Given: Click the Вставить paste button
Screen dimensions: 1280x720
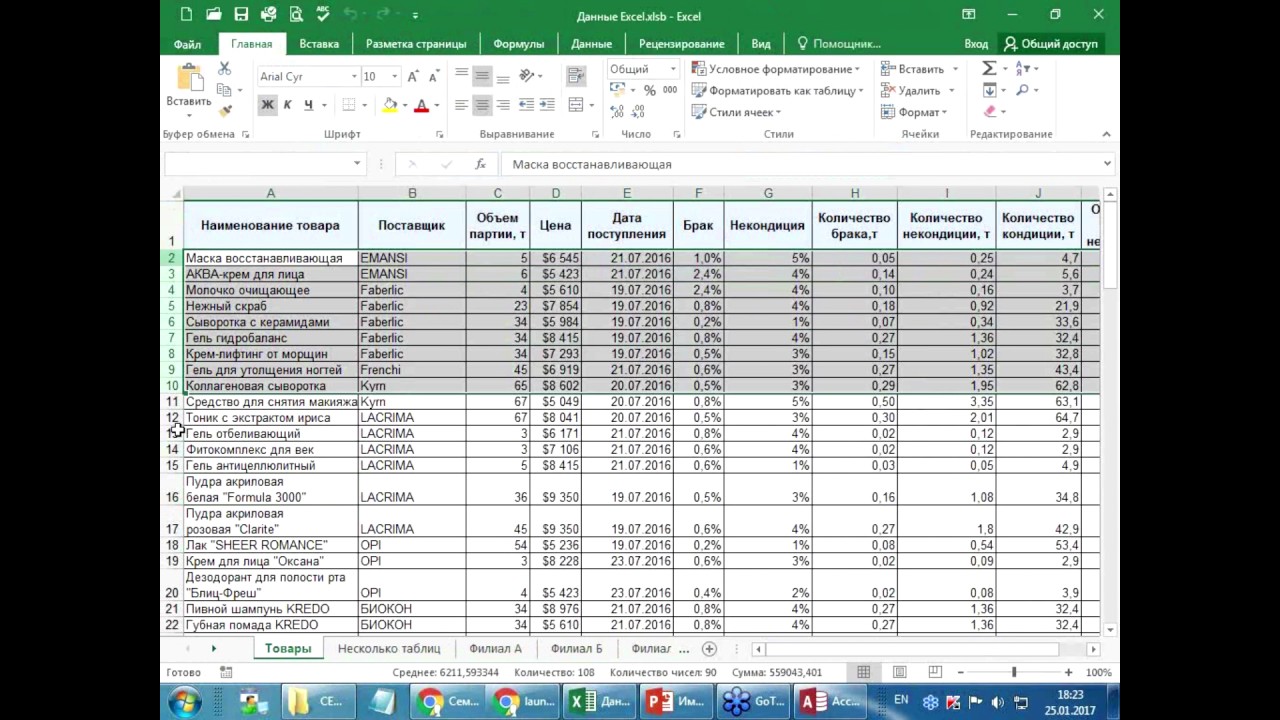Looking at the screenshot, I should 189,89.
